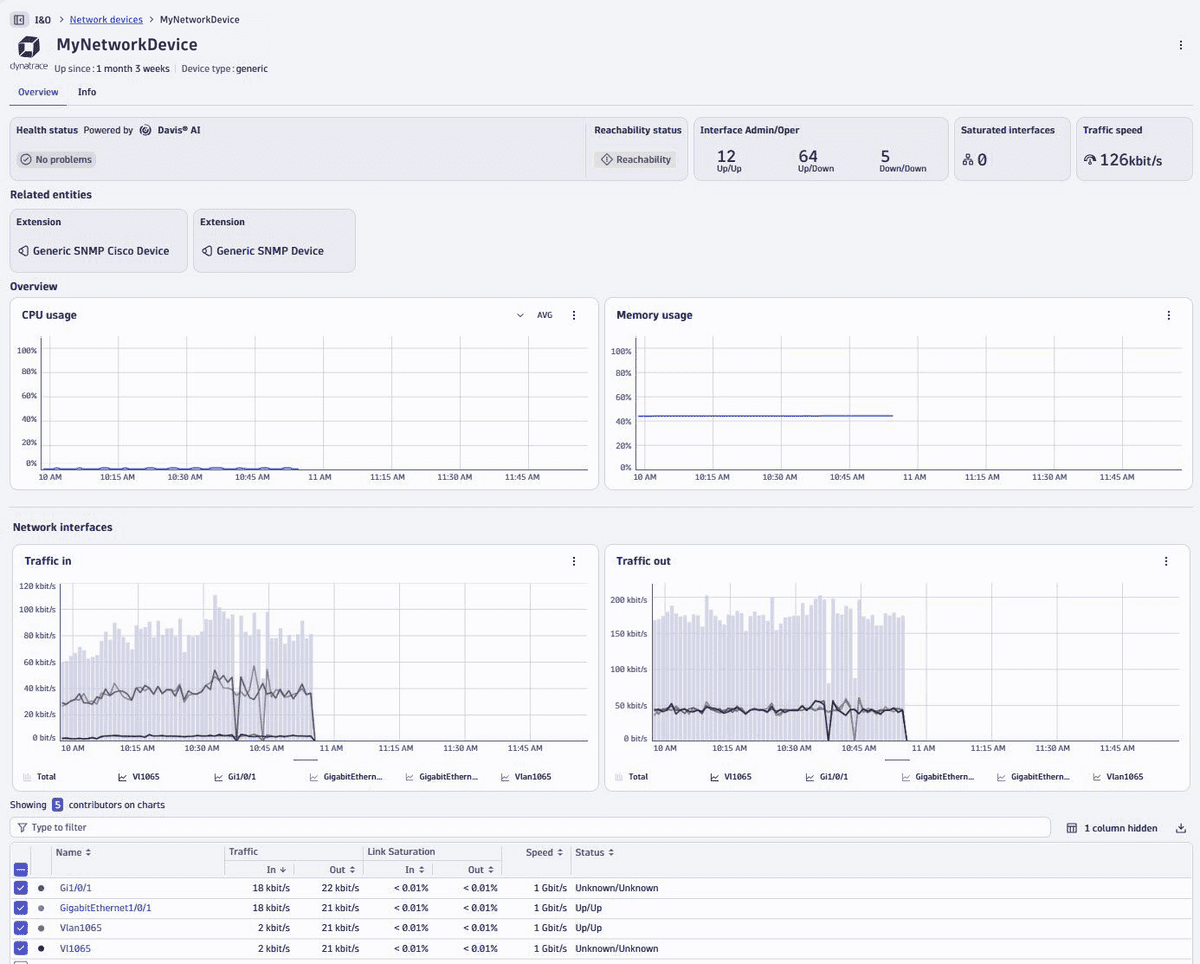
Task: Click the 126kbit/s traffic speed value
Action: click(1131, 160)
